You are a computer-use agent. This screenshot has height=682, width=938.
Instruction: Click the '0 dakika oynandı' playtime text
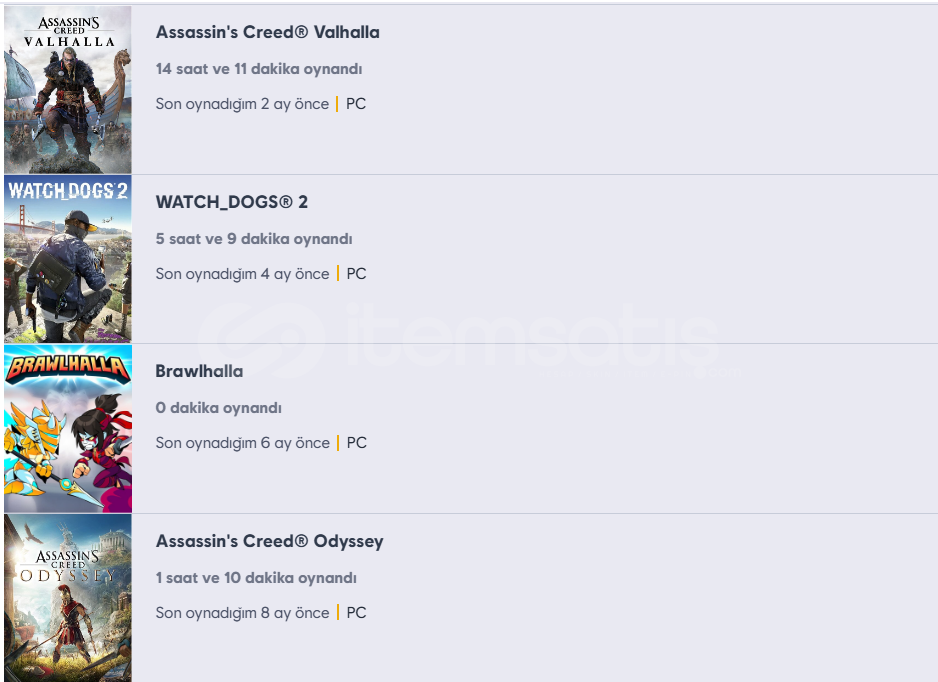pyautogui.click(x=218, y=408)
